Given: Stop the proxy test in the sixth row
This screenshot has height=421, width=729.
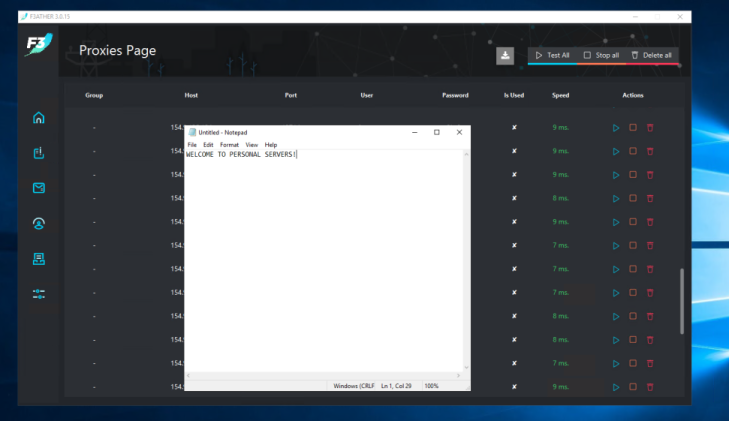Looking at the screenshot, I should 633,245.
